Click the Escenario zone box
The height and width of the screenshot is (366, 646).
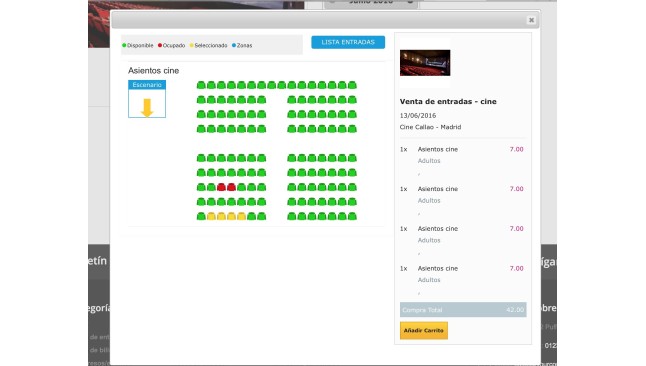[x=147, y=99]
